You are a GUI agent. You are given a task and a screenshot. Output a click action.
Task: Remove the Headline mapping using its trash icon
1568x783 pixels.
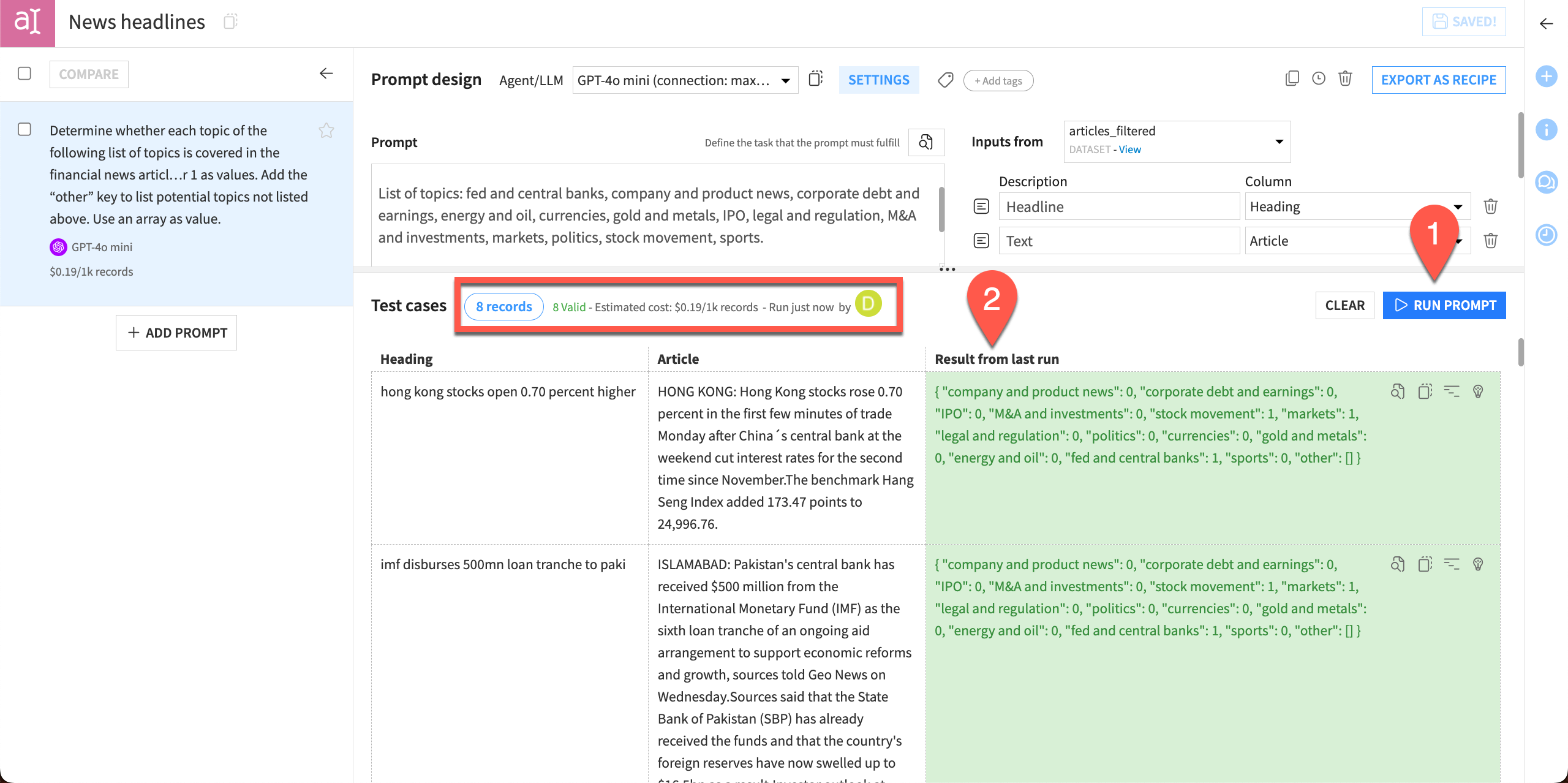click(x=1491, y=206)
